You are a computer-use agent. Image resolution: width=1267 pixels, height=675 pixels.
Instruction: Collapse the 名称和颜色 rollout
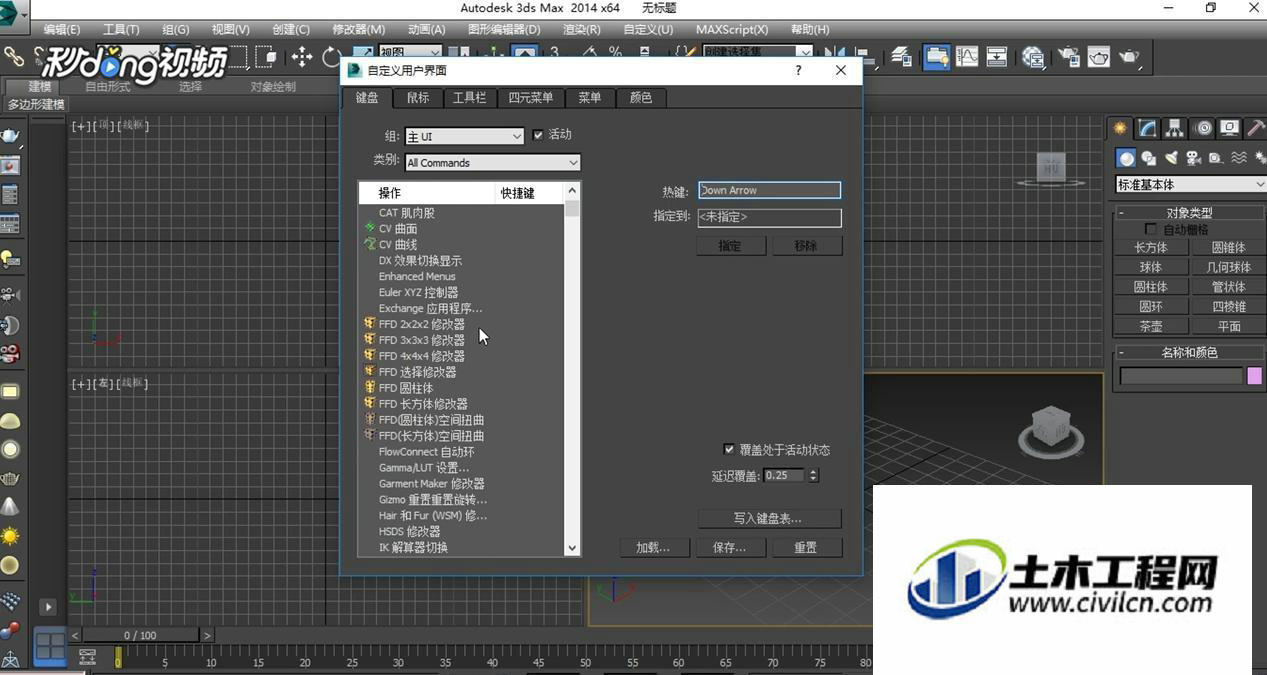point(1189,352)
